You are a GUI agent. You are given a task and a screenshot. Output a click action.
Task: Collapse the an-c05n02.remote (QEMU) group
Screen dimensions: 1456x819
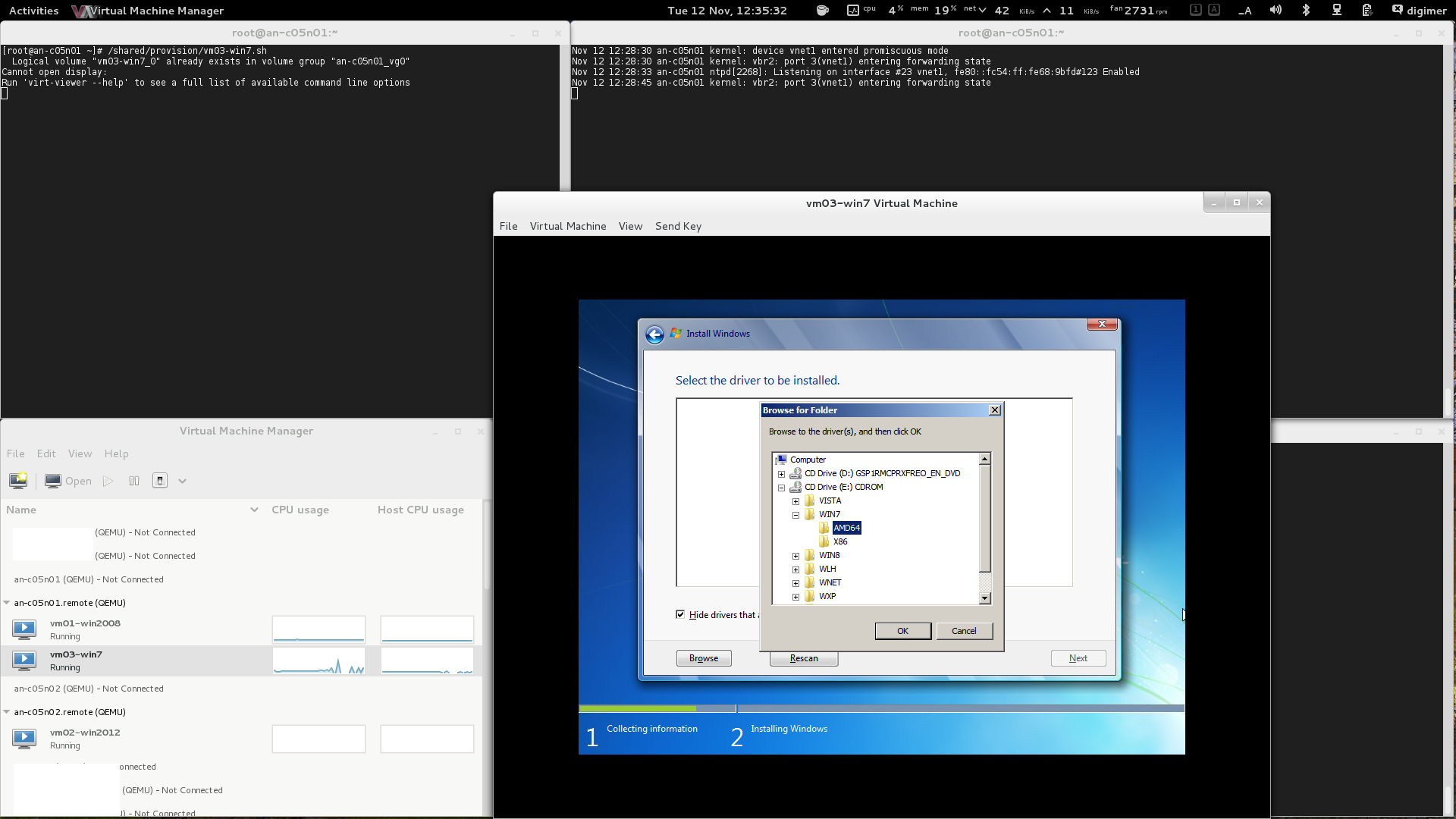coord(7,712)
